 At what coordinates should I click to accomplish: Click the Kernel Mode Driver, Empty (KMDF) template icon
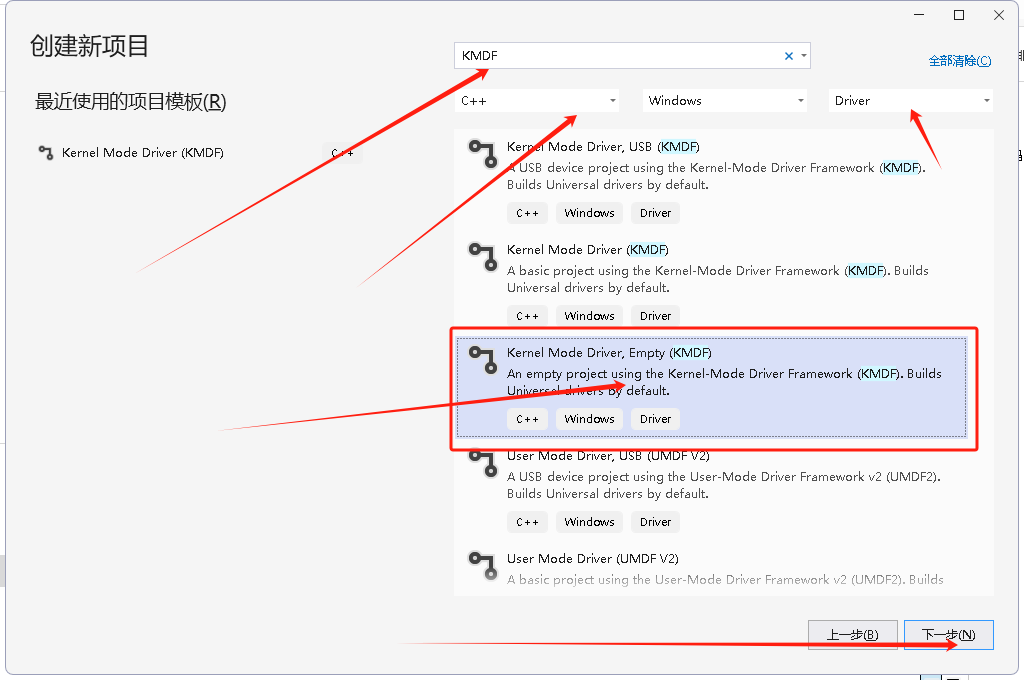pyautogui.click(x=483, y=360)
